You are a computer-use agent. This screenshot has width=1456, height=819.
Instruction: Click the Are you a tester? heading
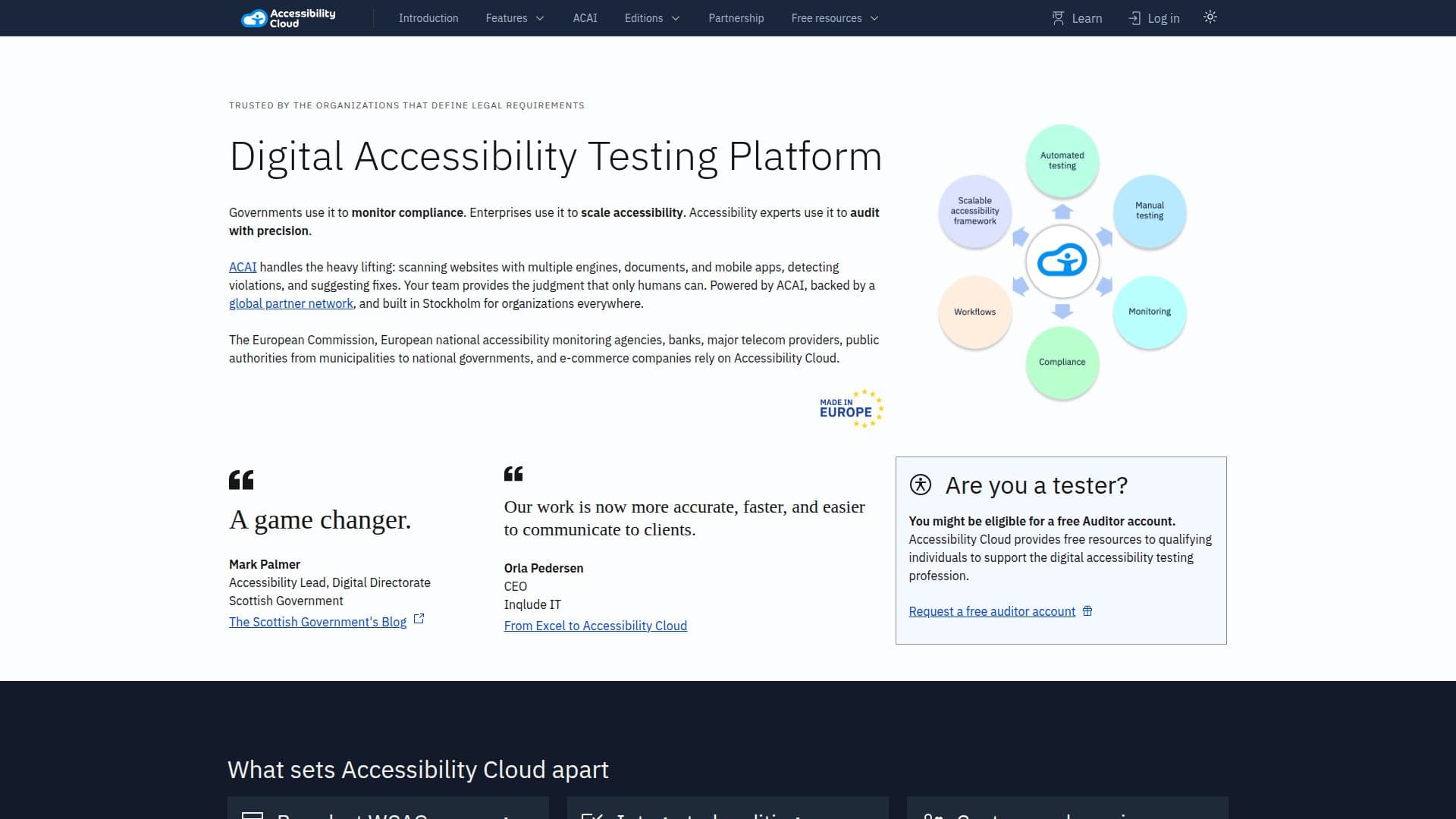tap(1036, 485)
